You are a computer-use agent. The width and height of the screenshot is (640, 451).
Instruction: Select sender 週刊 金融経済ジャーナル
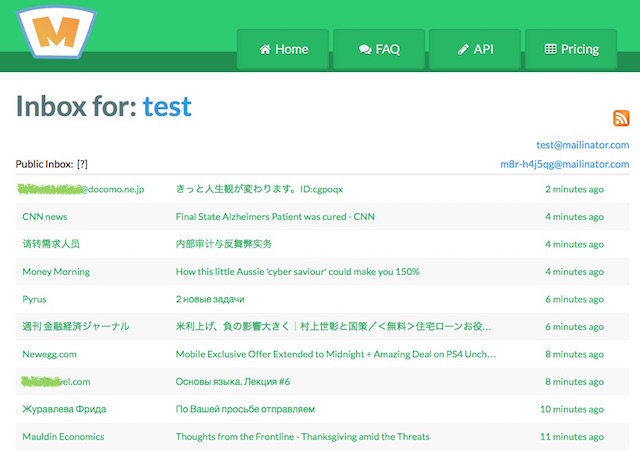[x=76, y=327]
